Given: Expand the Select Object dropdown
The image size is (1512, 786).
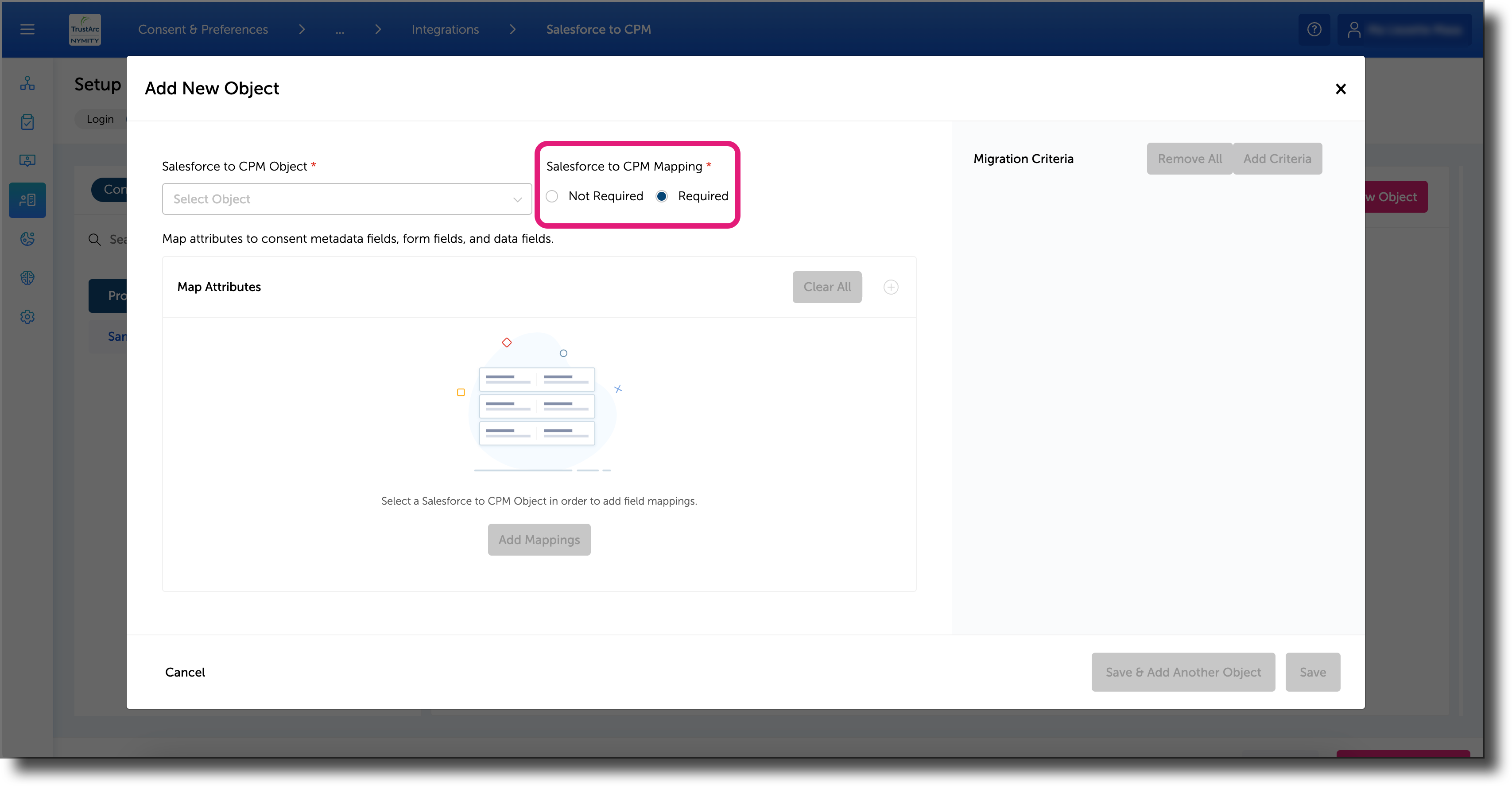Looking at the screenshot, I should (347, 199).
